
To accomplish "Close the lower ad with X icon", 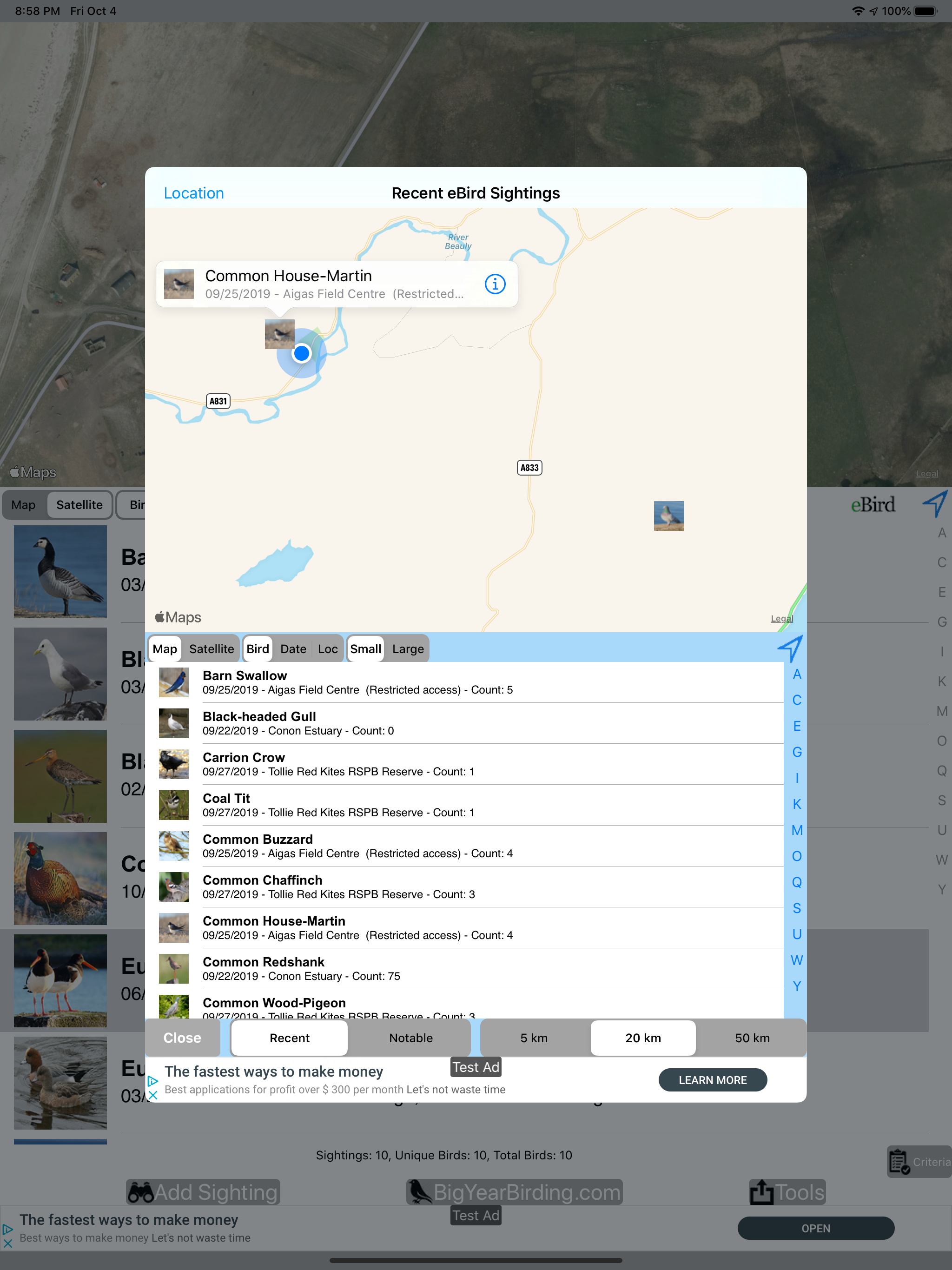I will [7, 1243].
